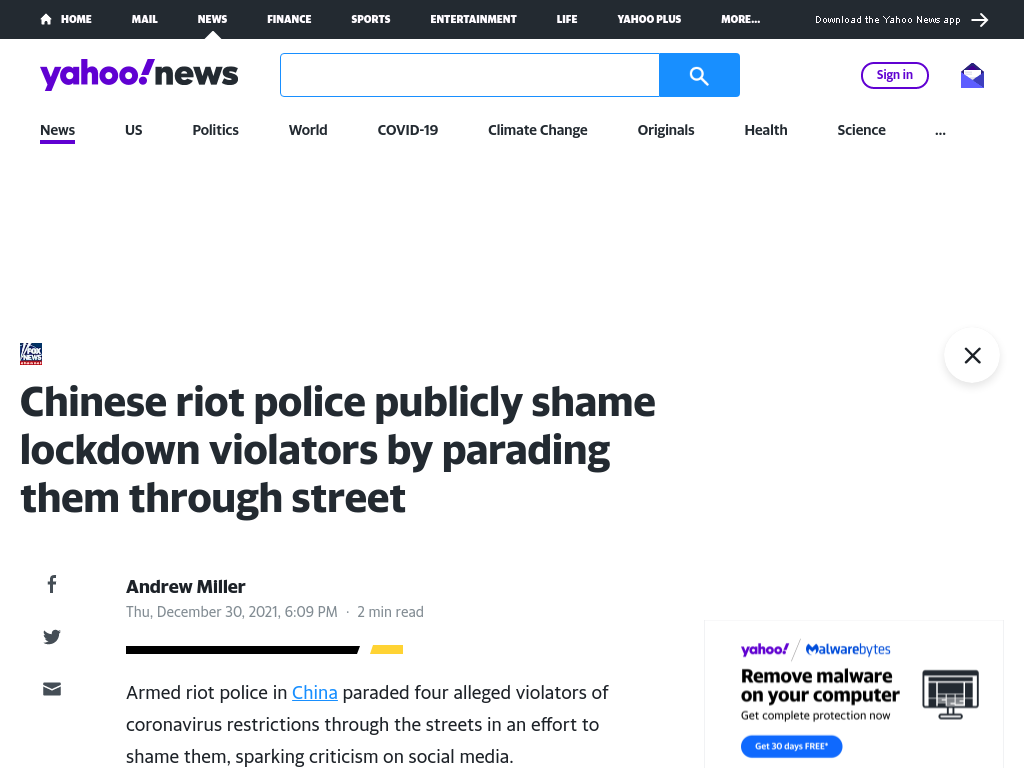Open Entertainment in top navigation

[x=473, y=20]
